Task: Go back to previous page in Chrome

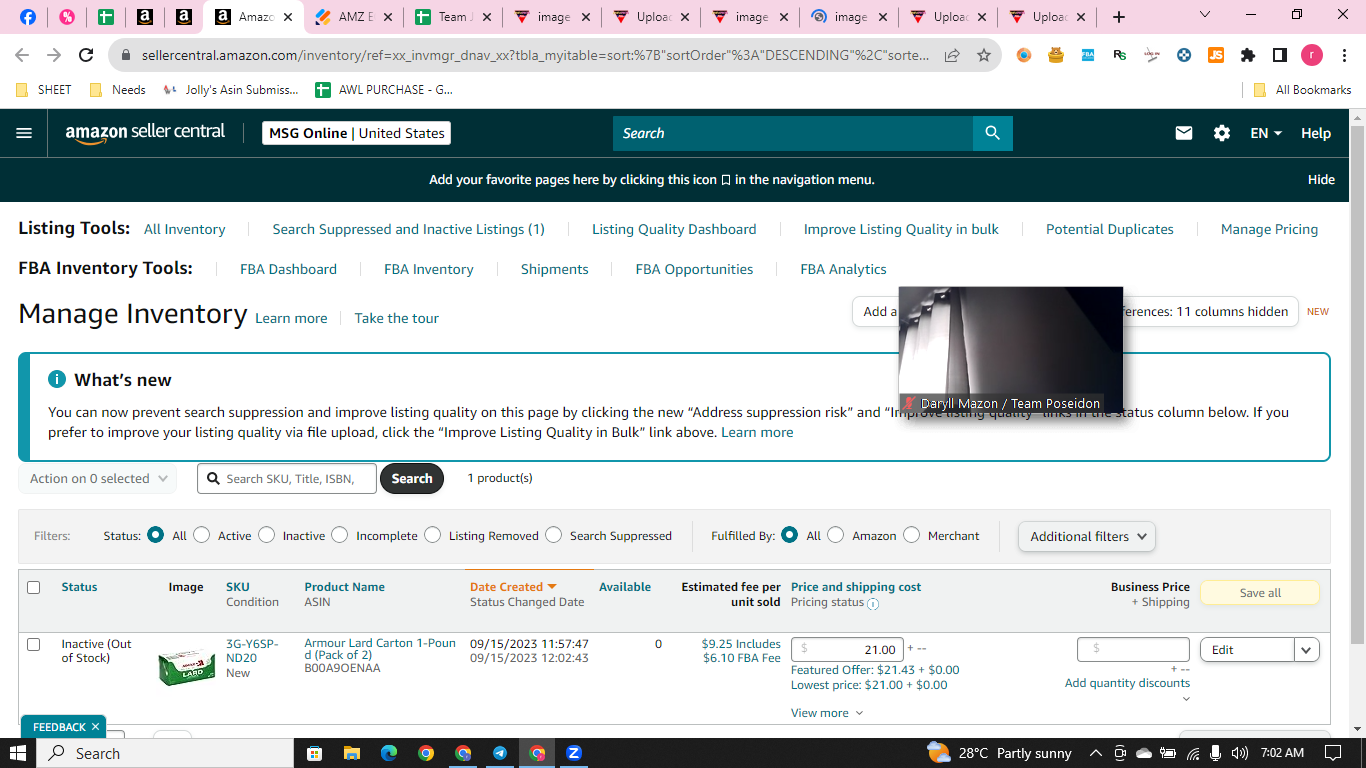Action: (22, 55)
